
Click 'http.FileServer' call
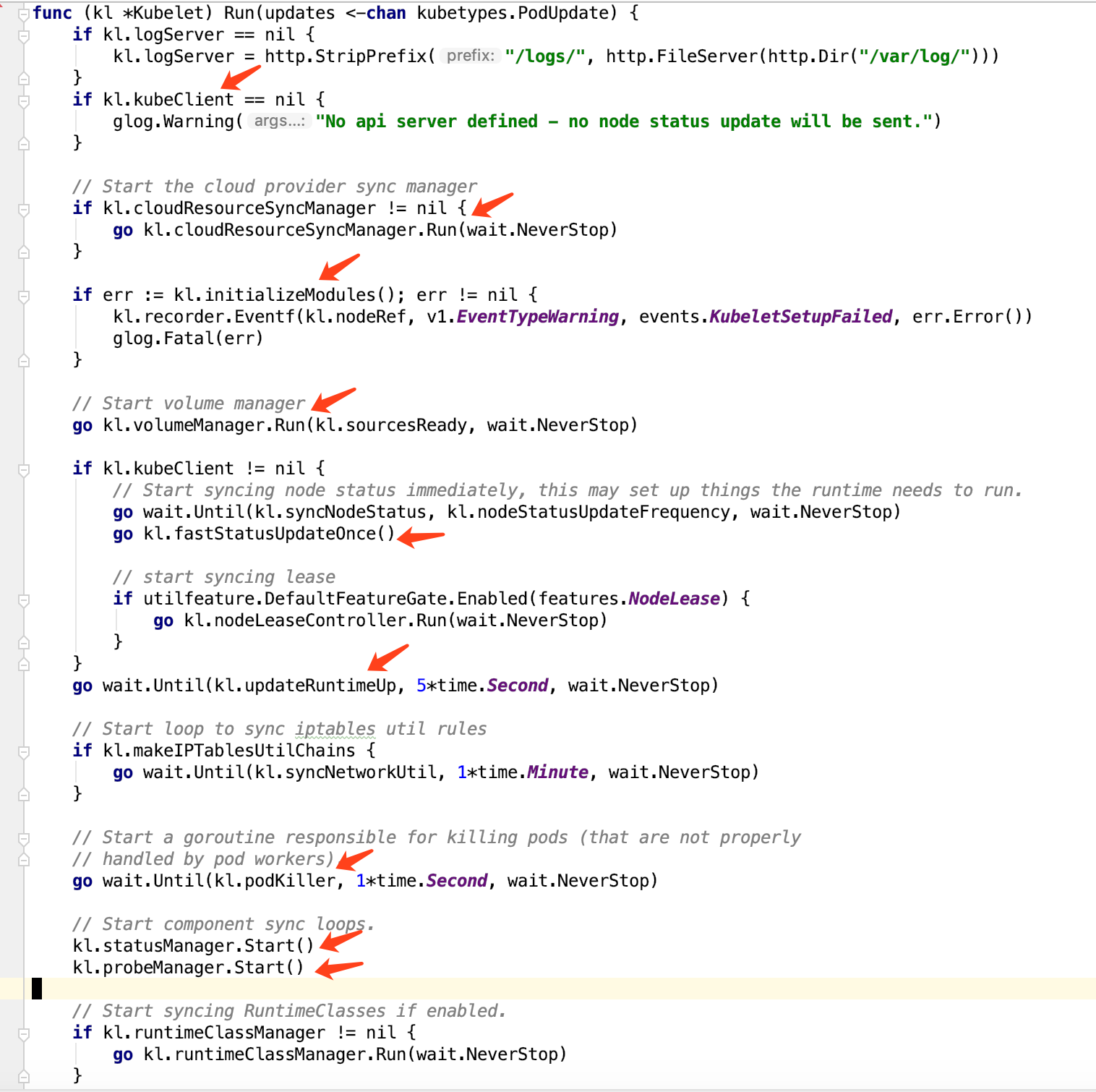(682, 56)
